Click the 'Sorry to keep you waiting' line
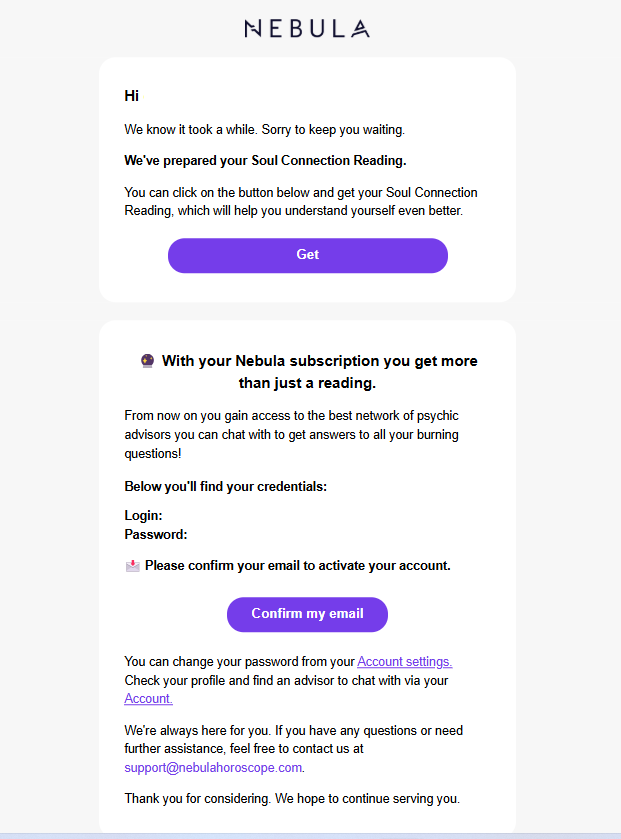This screenshot has width=621, height=839. click(x=264, y=129)
